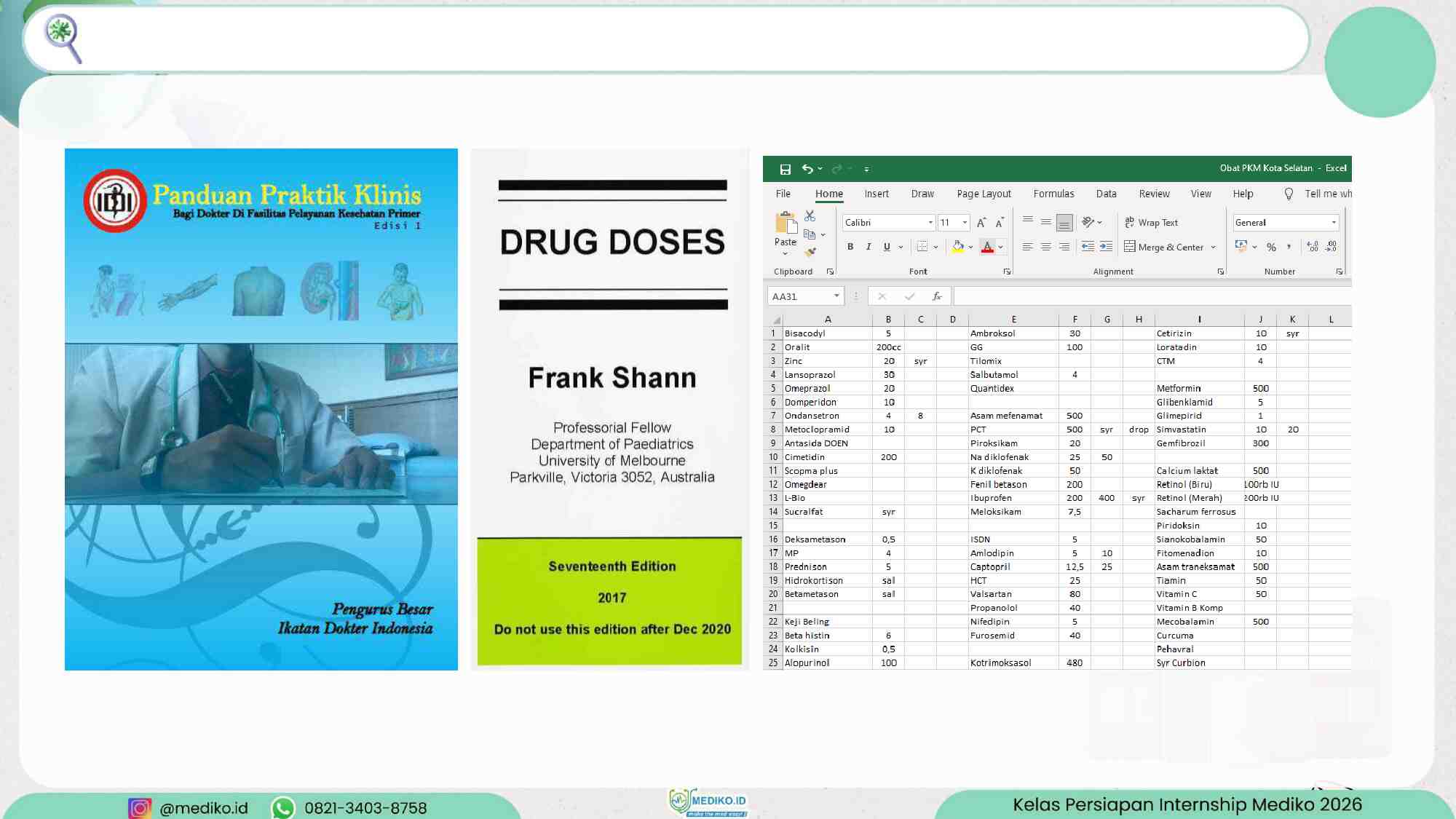Click the @mediko.id Instagram handle
Viewport: 1456px width, 819px height.
point(204,808)
